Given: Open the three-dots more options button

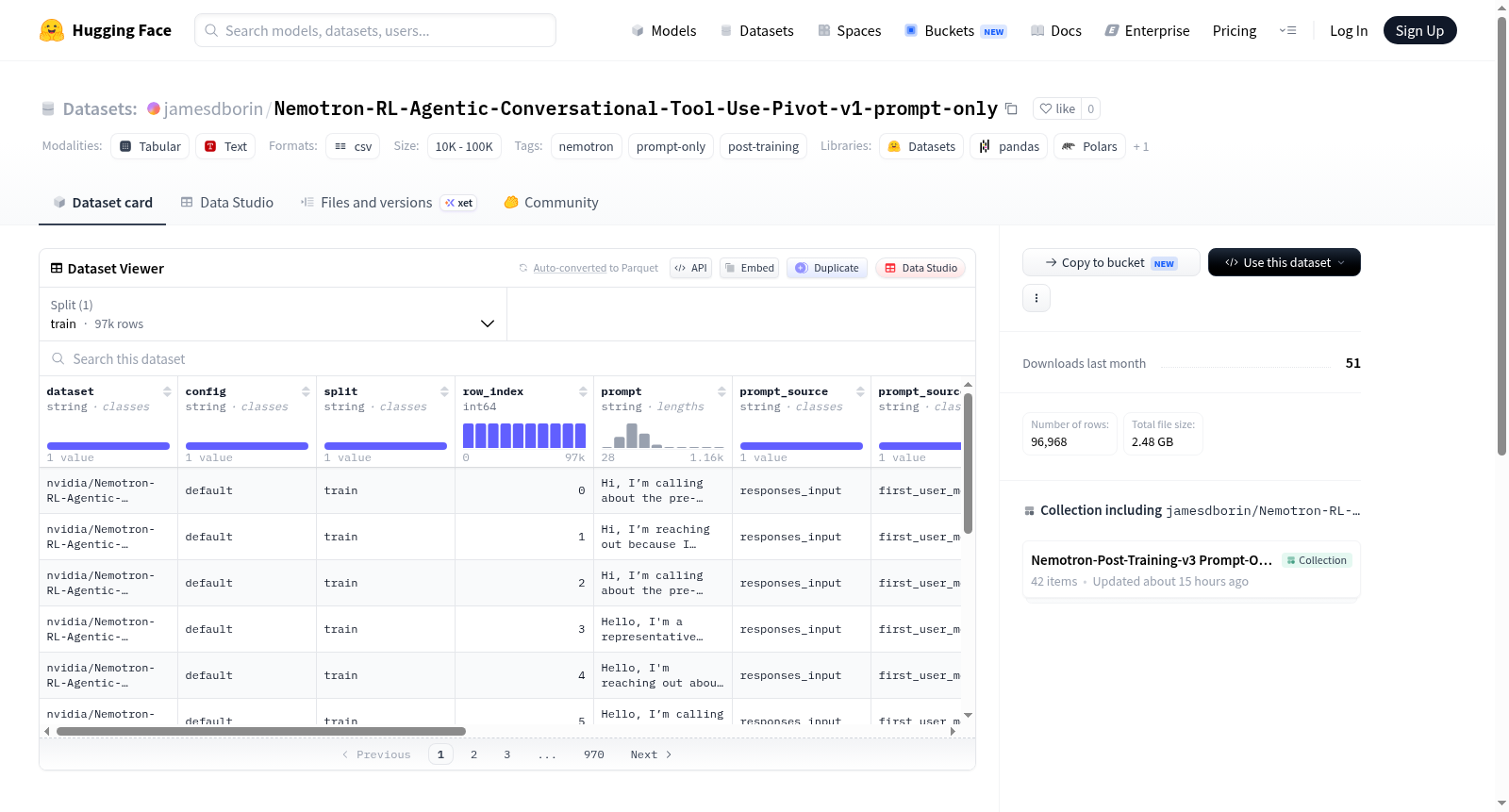Looking at the screenshot, I should (1036, 298).
